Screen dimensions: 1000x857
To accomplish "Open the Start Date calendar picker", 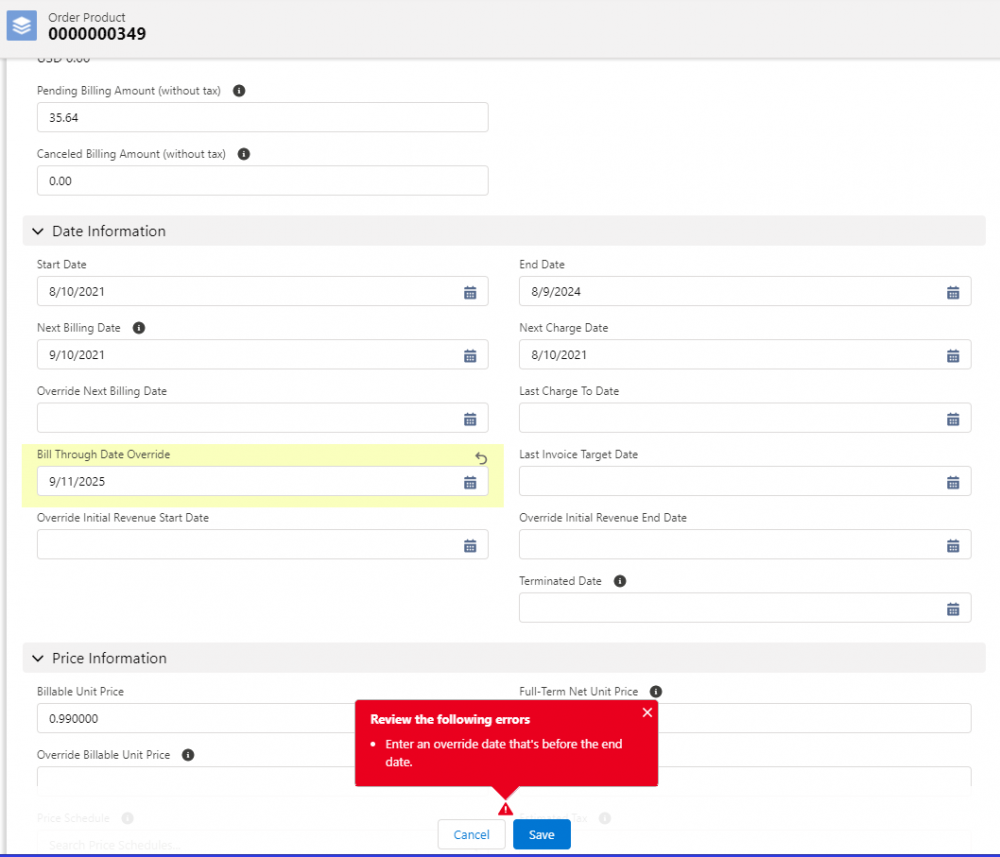I will pyautogui.click(x=470, y=292).
